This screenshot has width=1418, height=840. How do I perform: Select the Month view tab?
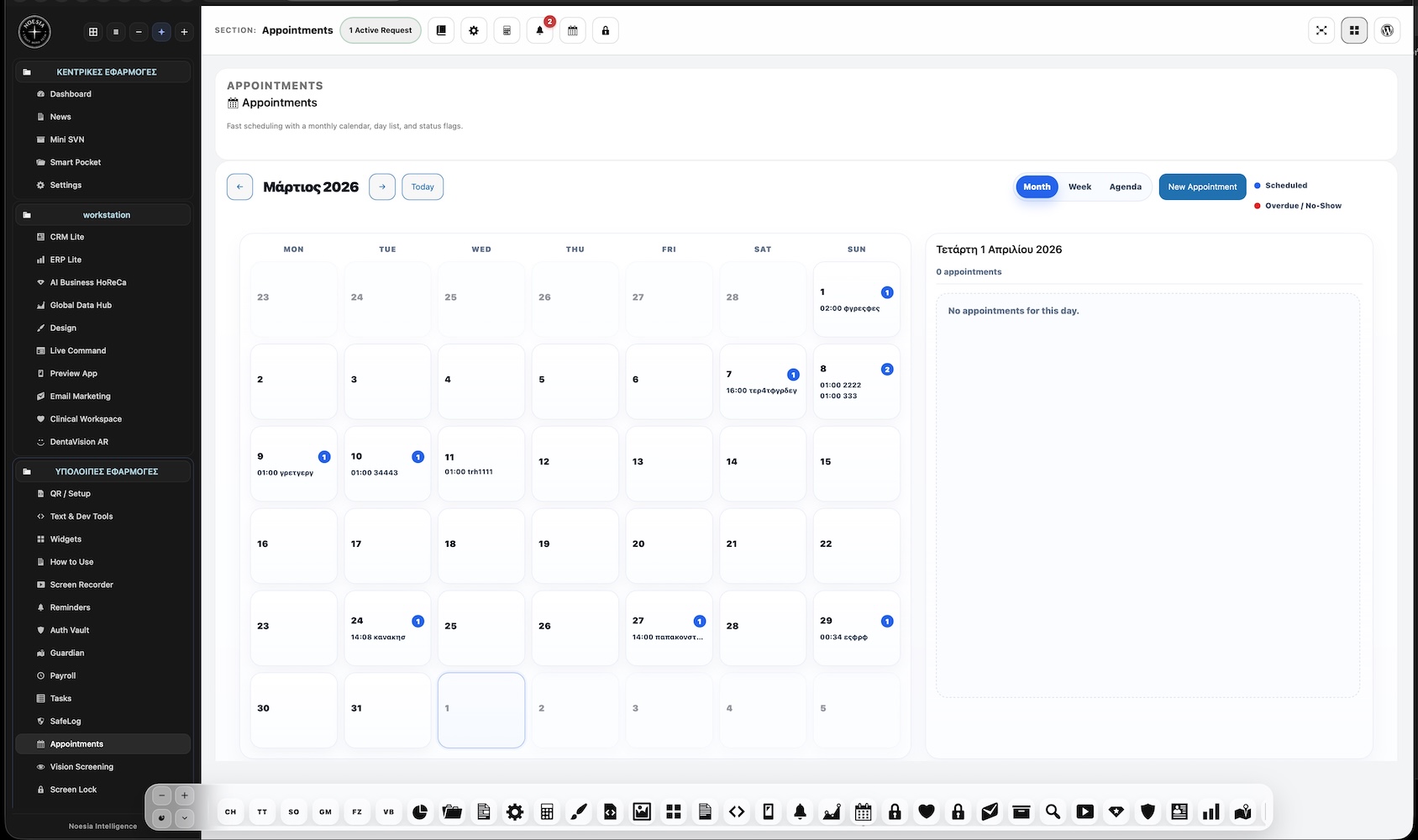click(1037, 186)
